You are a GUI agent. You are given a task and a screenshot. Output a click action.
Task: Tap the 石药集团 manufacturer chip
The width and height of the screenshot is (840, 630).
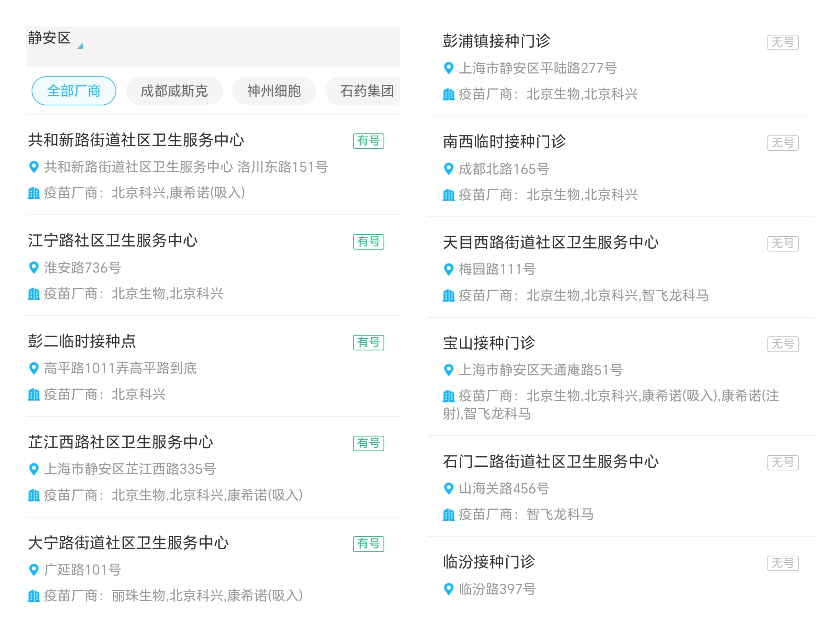[365, 91]
